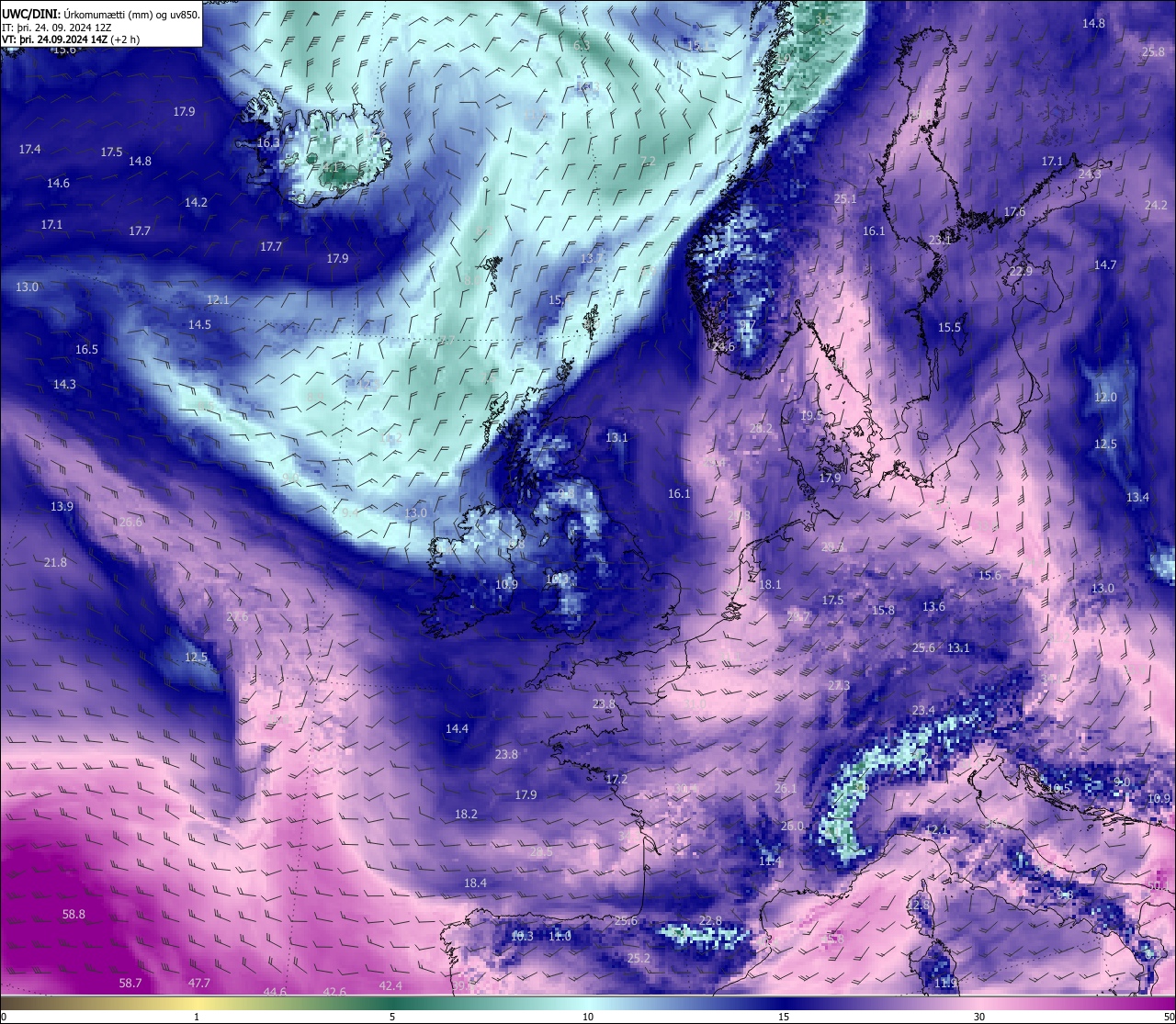The image size is (1176, 1024).
Task: Click the 11.0 map value
Action: tap(560, 936)
